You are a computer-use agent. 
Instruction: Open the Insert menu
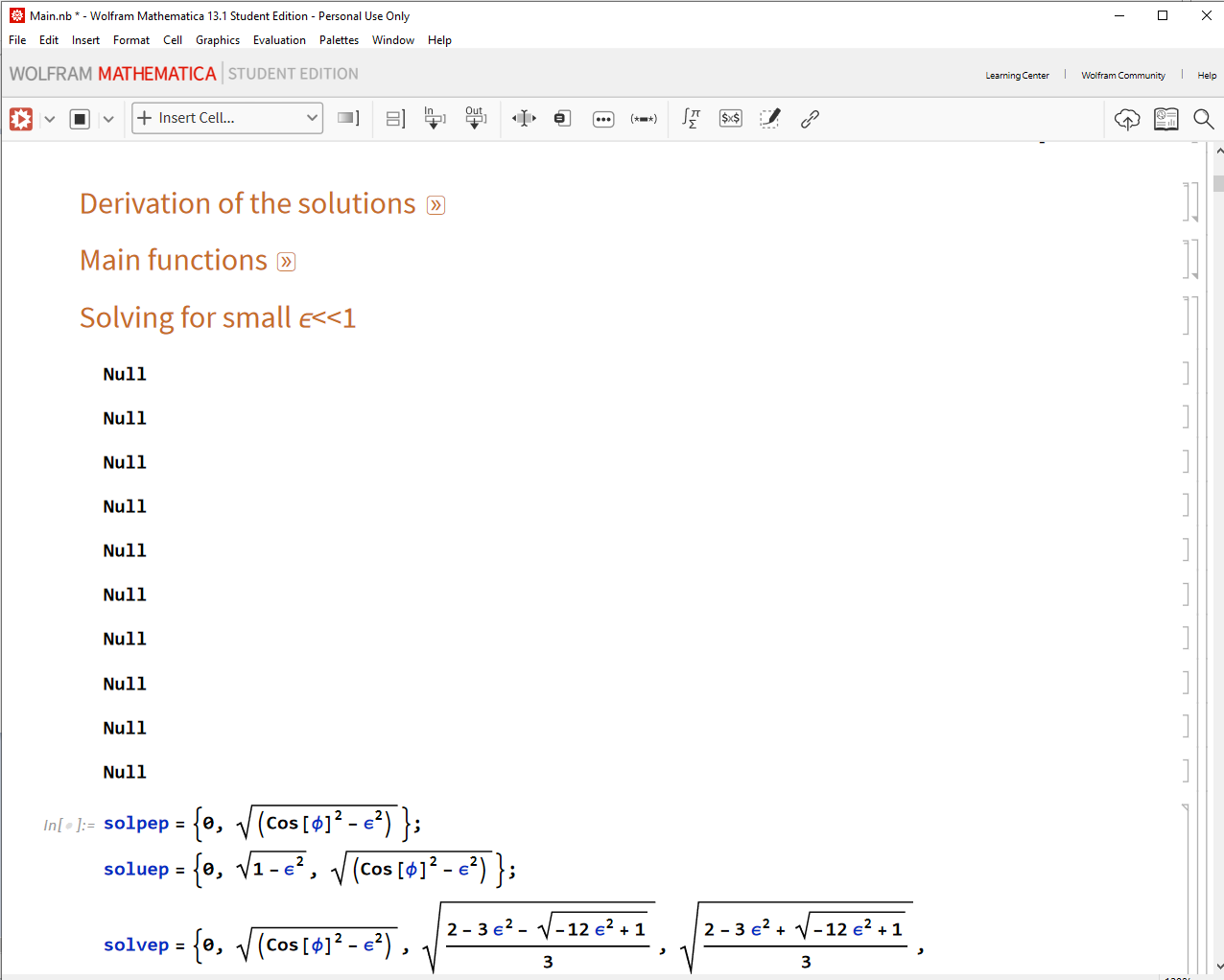point(85,40)
